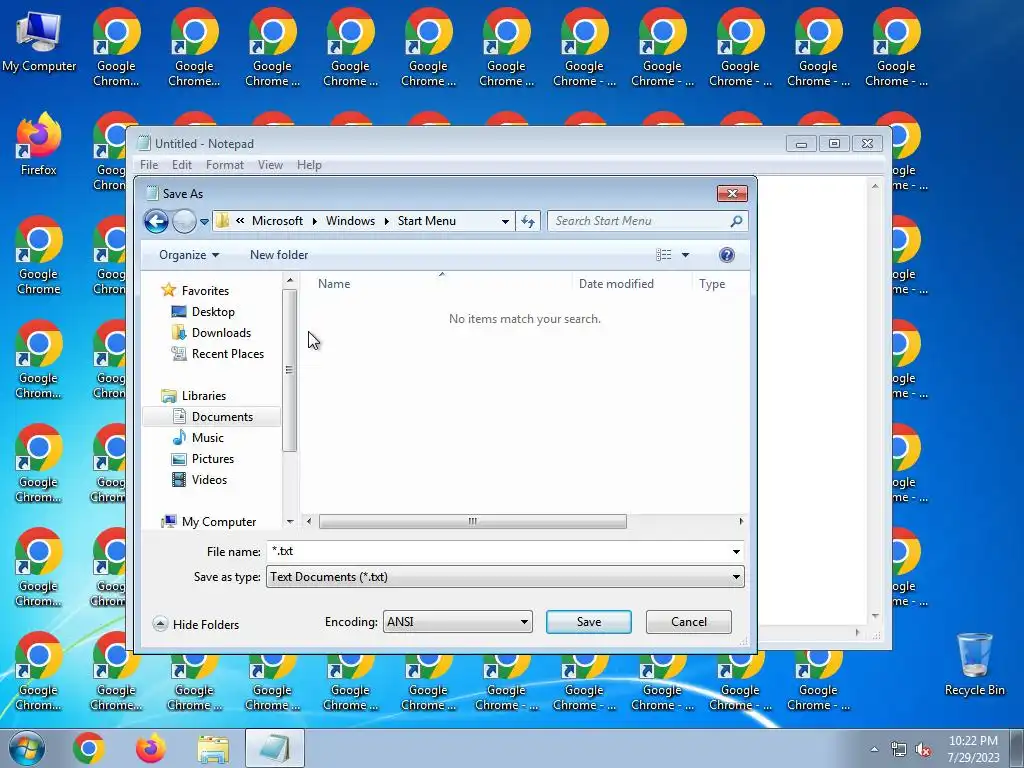The width and height of the screenshot is (1024, 768).
Task: Open the Organize menu
Action: point(189,255)
